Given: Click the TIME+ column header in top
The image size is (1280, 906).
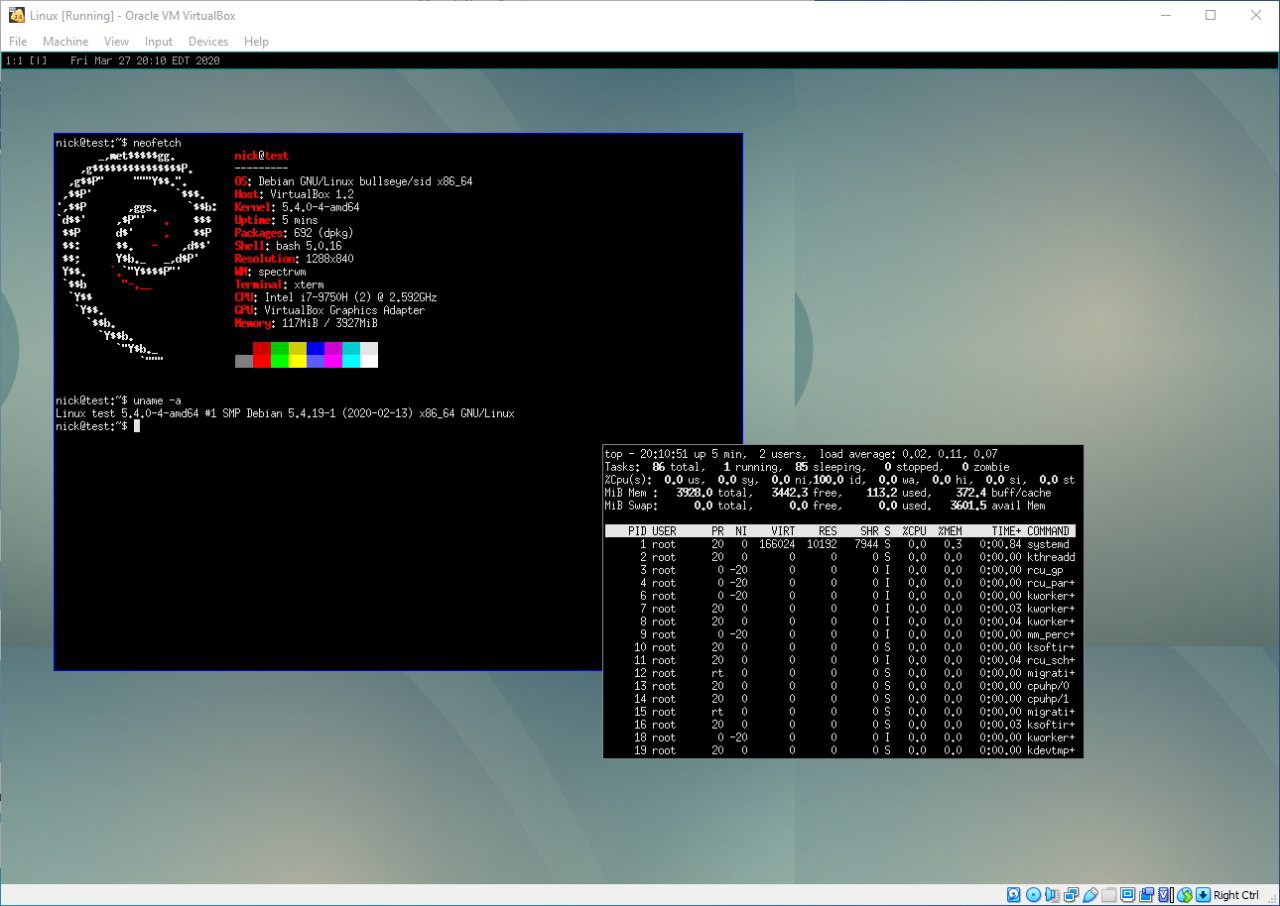Looking at the screenshot, I should [1006, 531].
